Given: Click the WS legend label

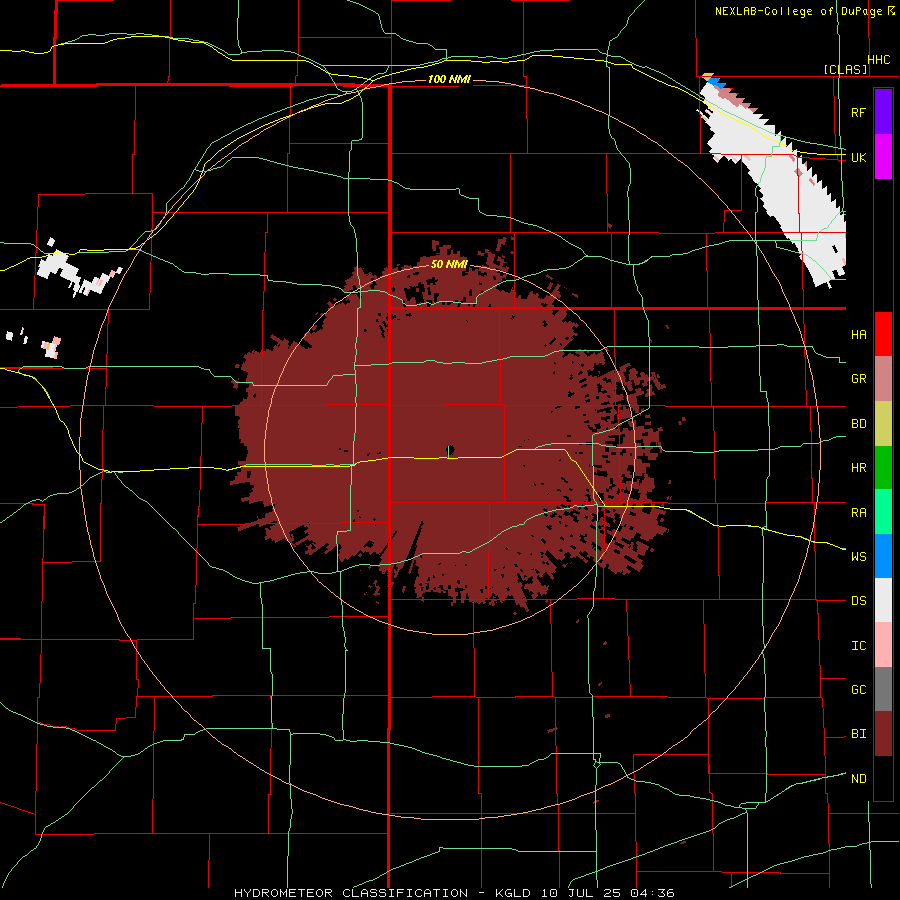Looking at the screenshot, I should click(858, 557).
